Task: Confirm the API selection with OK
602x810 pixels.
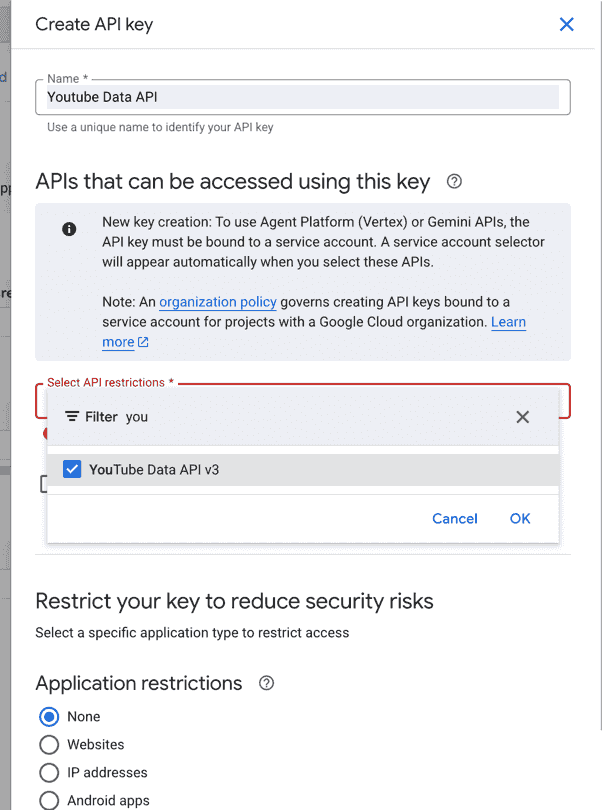Action: click(x=520, y=519)
